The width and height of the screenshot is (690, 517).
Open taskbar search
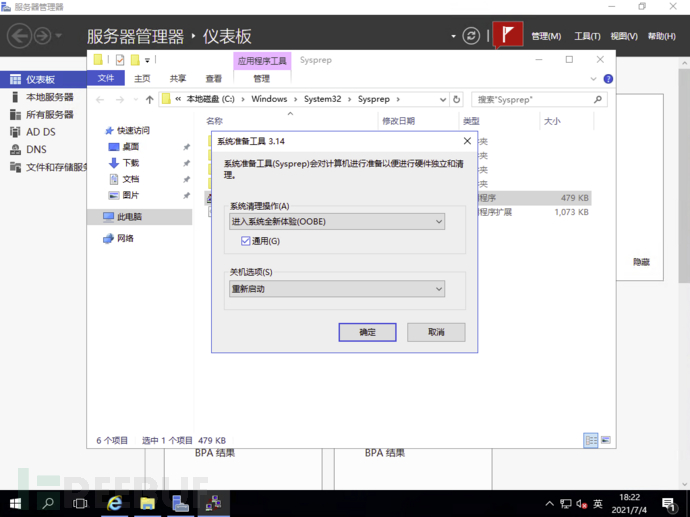[48, 503]
